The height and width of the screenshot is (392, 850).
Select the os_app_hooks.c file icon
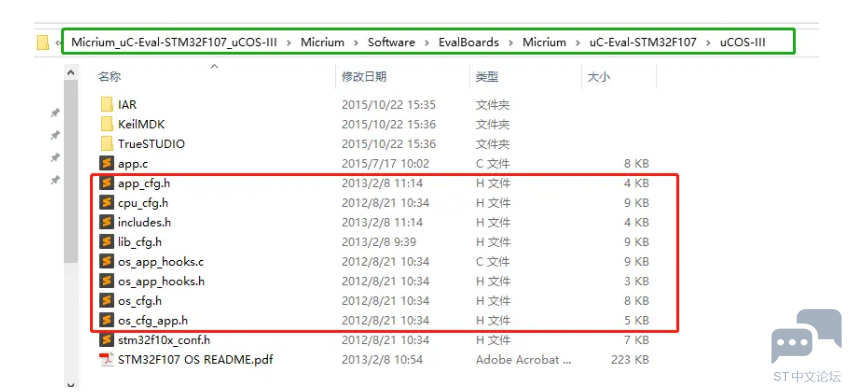click(x=107, y=261)
